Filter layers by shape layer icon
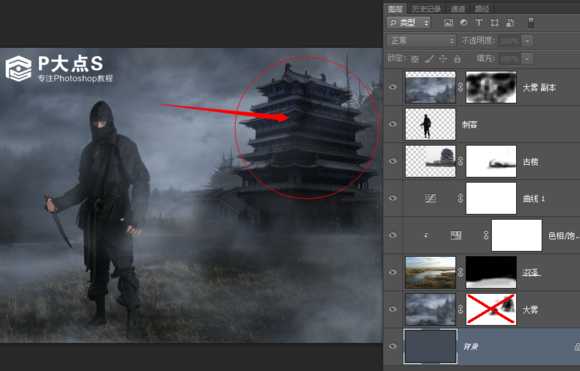This screenshot has height=371, width=580. point(494,23)
